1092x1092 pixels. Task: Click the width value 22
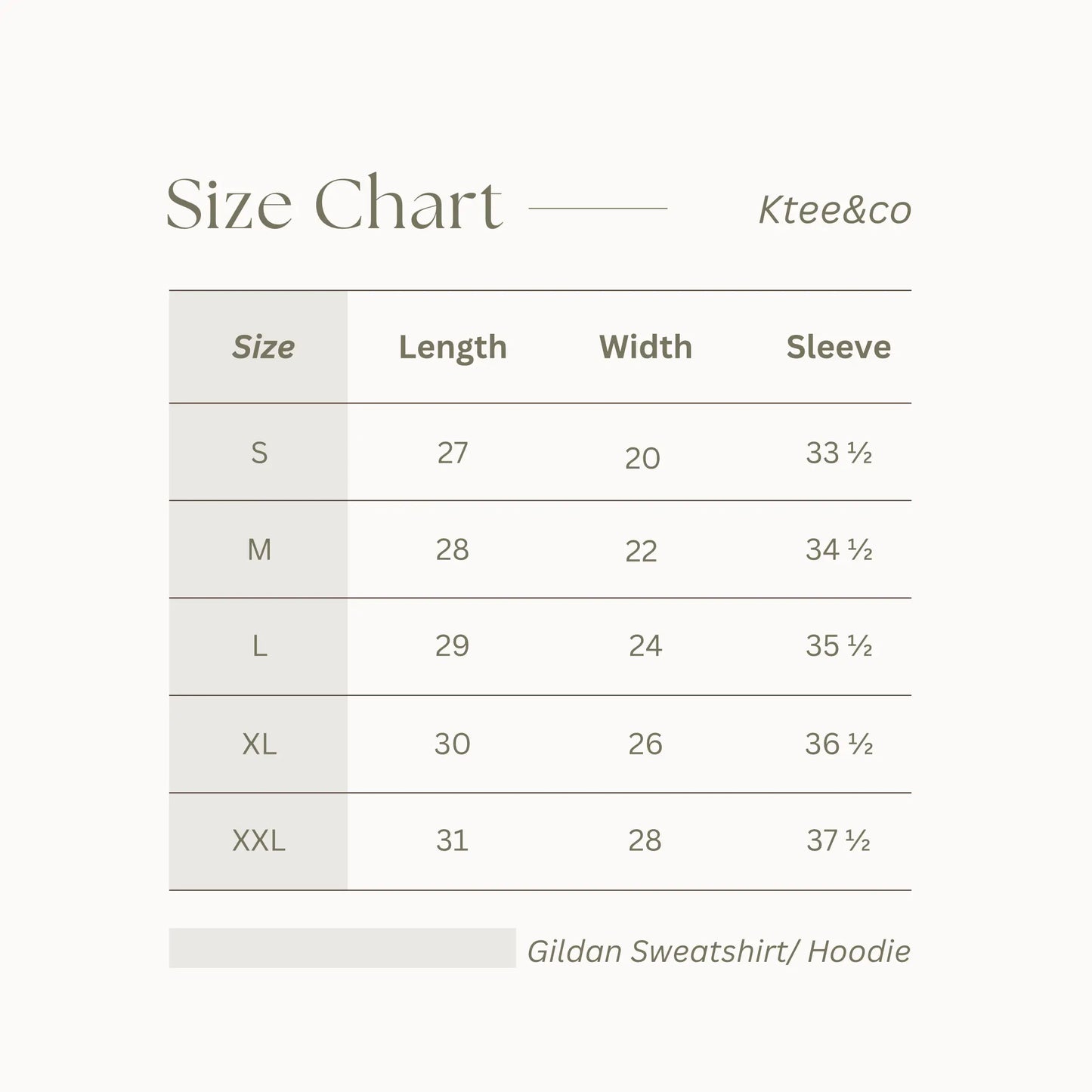click(641, 551)
